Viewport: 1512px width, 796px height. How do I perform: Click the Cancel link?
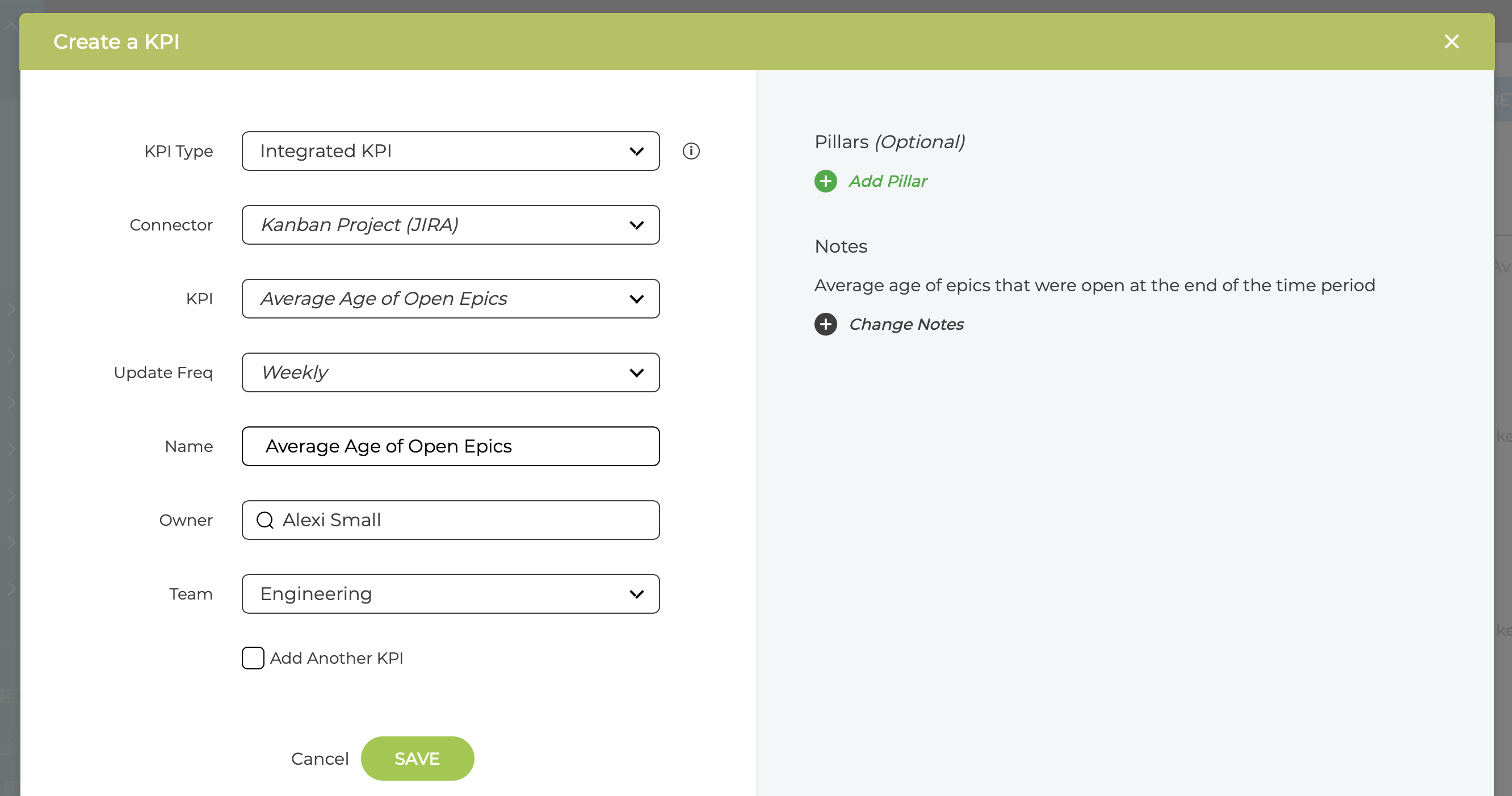click(320, 759)
